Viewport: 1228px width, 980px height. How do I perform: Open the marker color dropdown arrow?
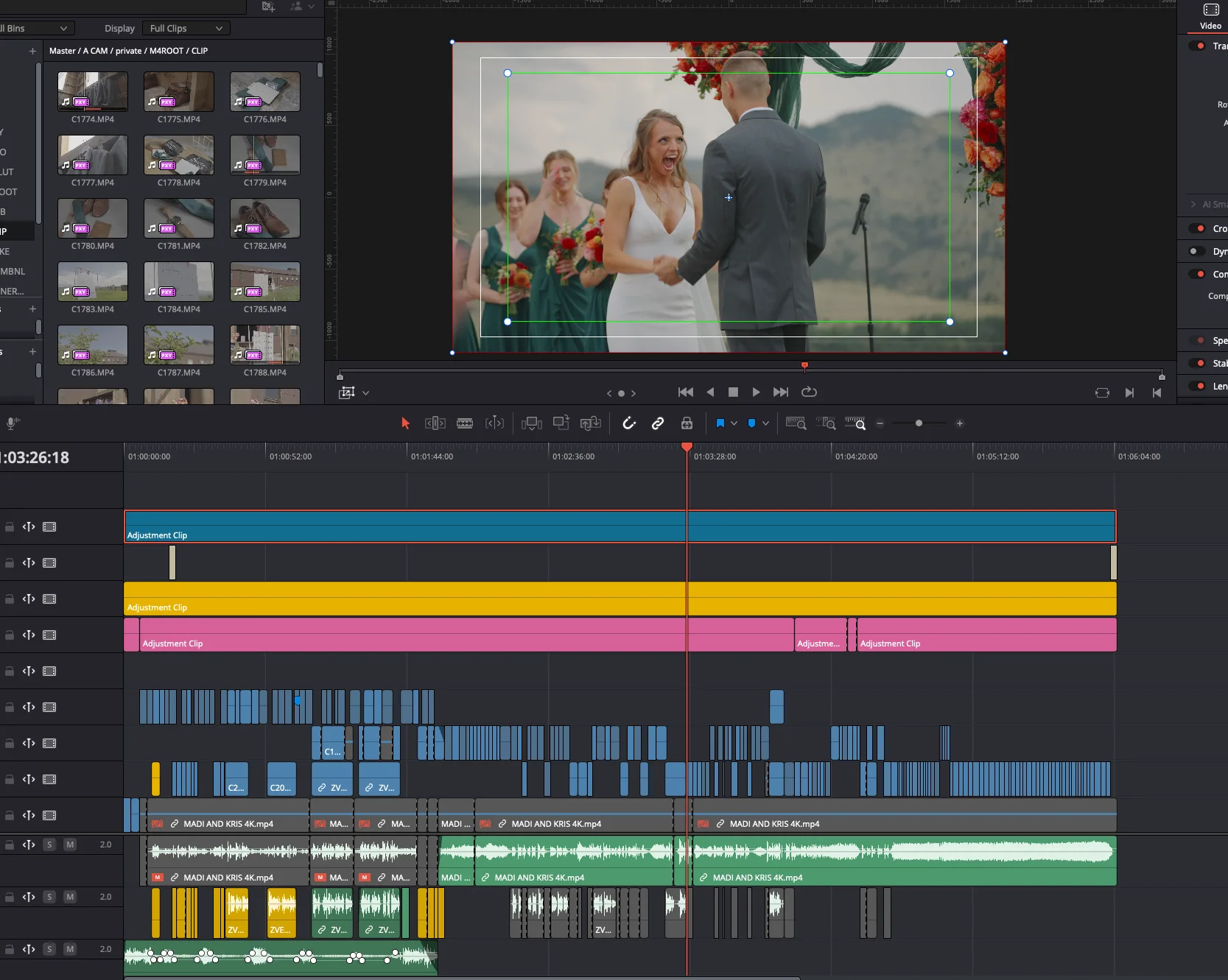click(766, 423)
